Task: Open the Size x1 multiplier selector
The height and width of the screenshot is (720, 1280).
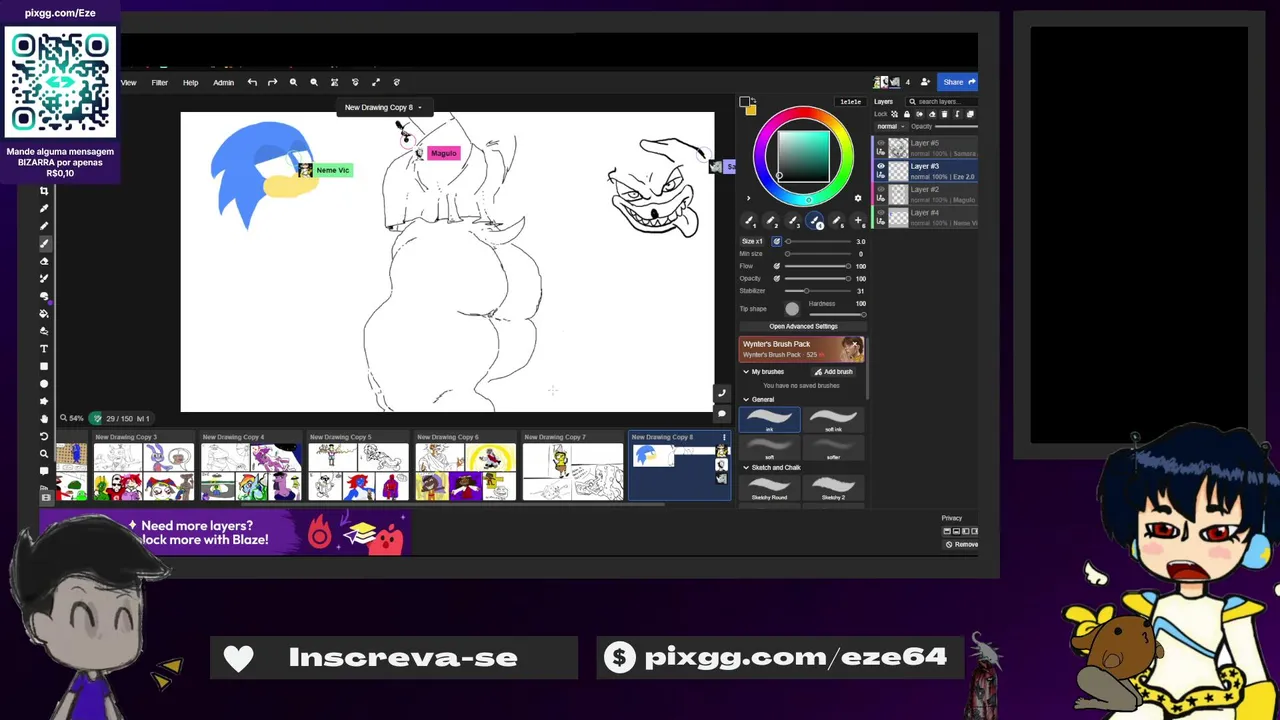Action: tap(752, 241)
